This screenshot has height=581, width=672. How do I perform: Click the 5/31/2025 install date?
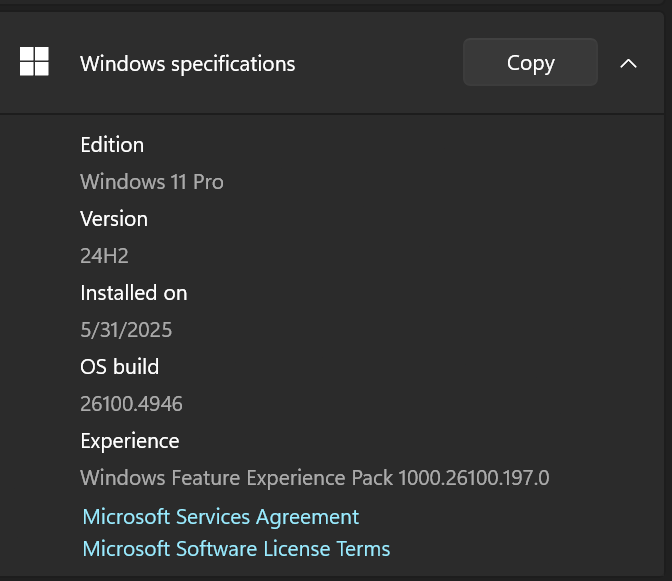click(x=126, y=330)
